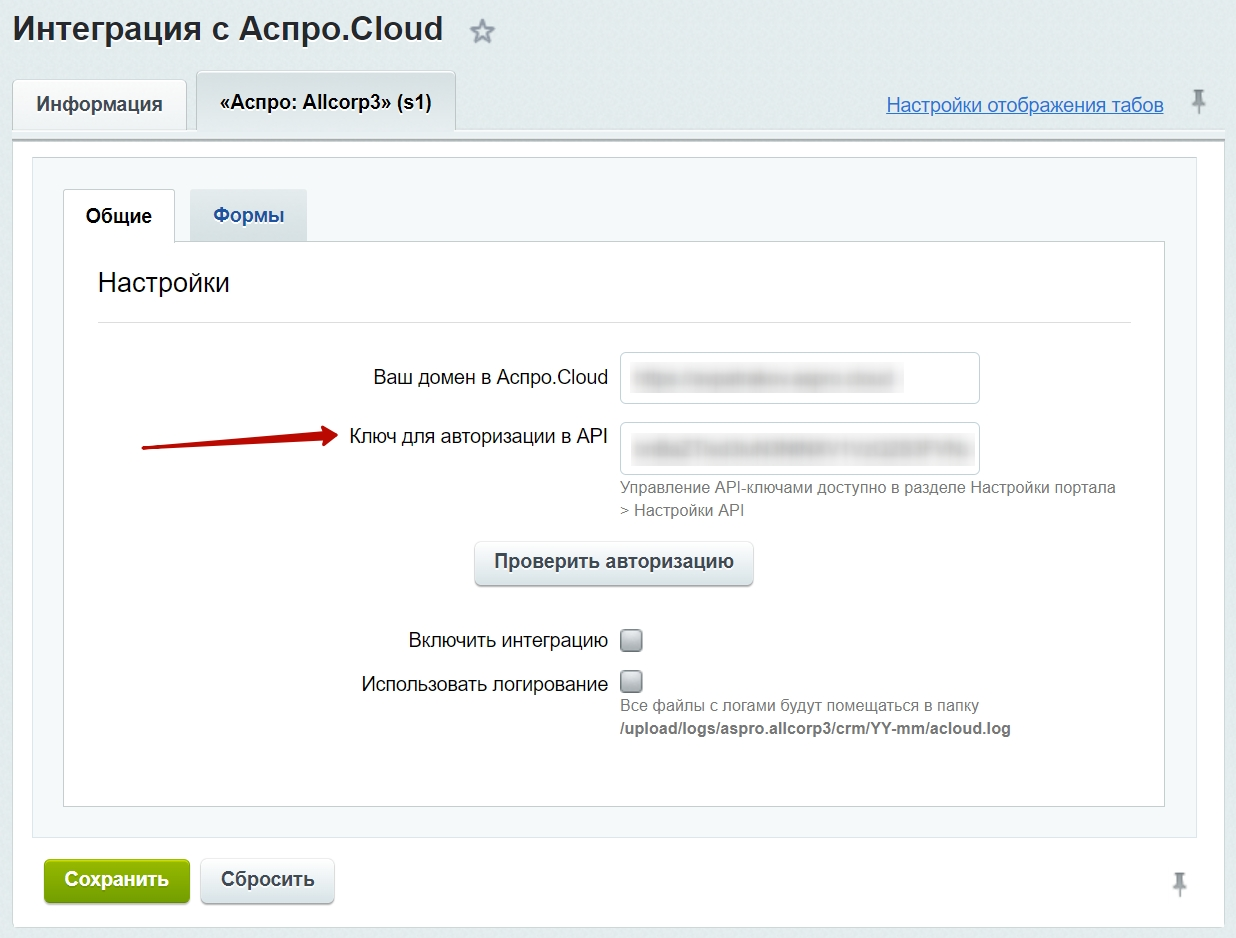Switch to the Формы sub-tab
1236x938 pixels.
[249, 215]
